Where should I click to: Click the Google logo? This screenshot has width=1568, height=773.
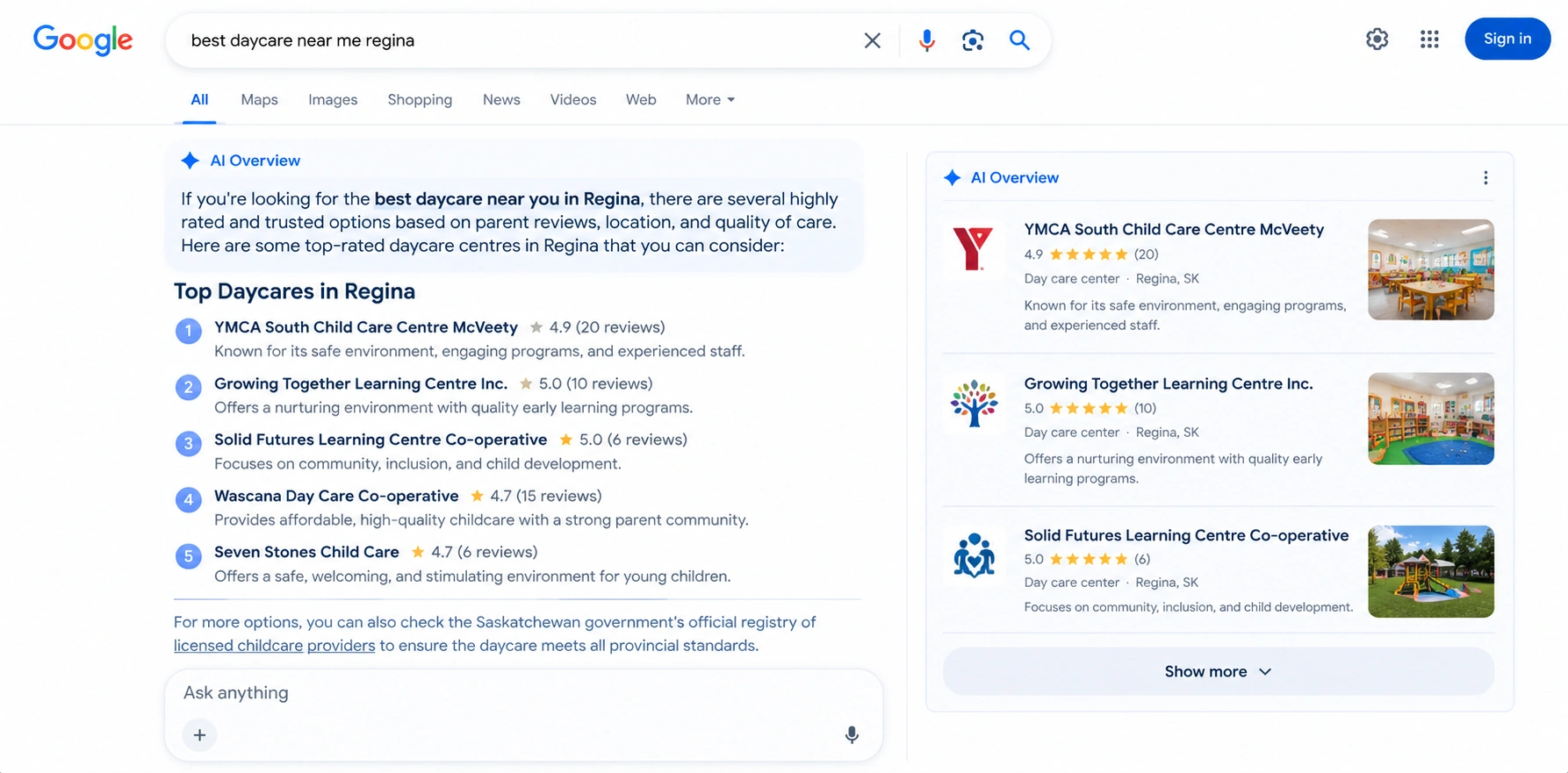point(83,39)
